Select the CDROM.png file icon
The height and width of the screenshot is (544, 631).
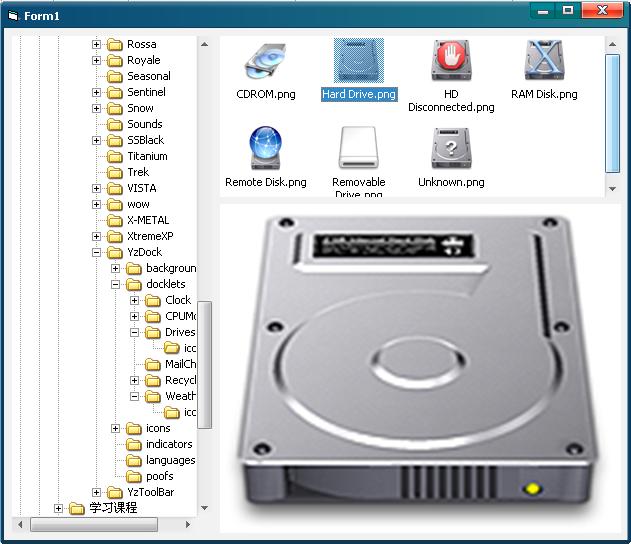coord(265,62)
